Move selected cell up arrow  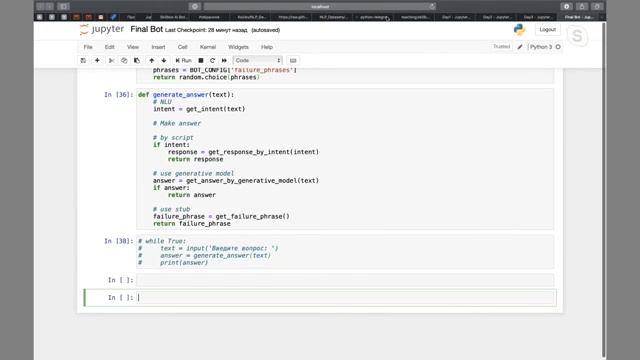(151, 60)
